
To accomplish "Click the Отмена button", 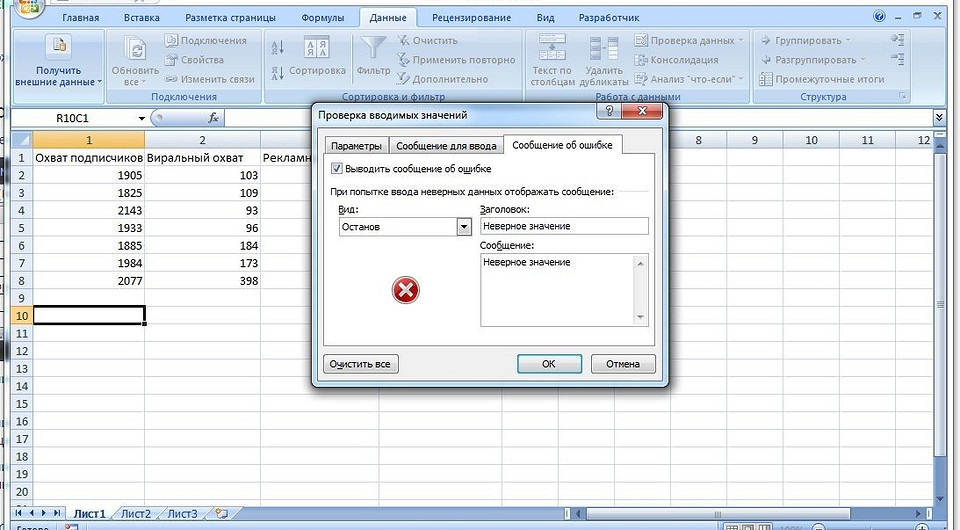I will [623, 364].
